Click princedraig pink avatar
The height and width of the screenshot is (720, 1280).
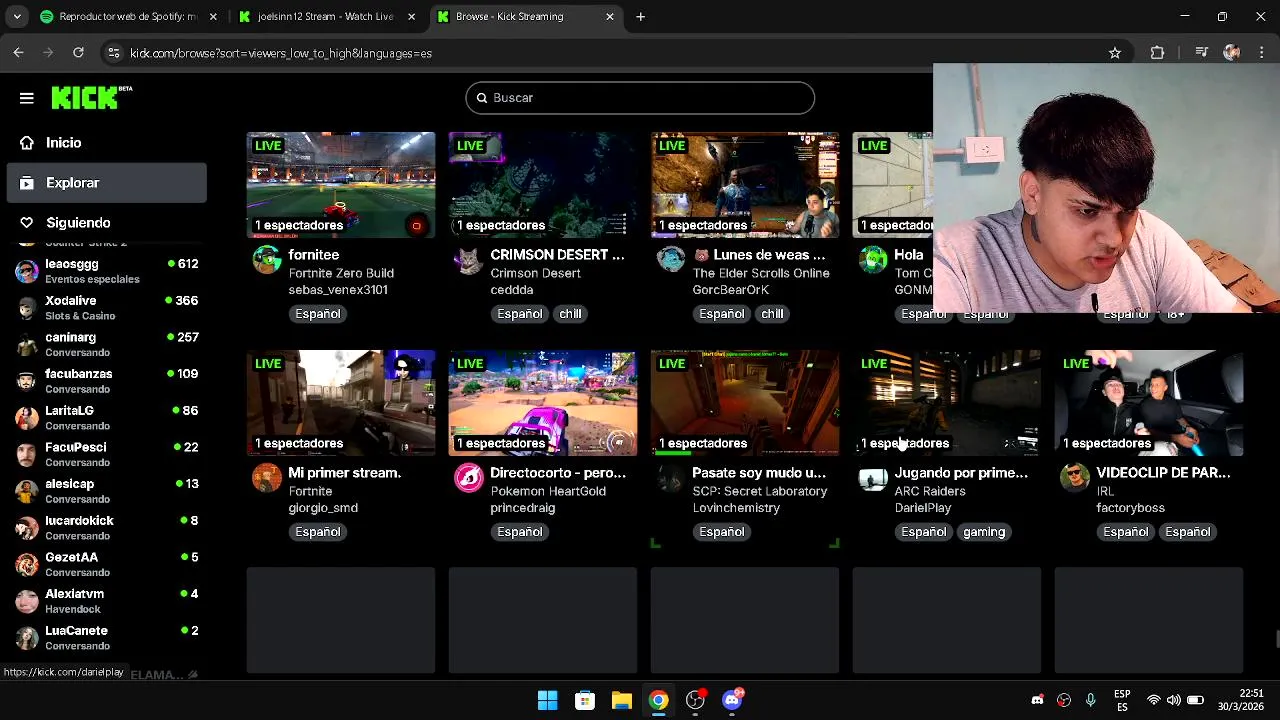click(469, 478)
